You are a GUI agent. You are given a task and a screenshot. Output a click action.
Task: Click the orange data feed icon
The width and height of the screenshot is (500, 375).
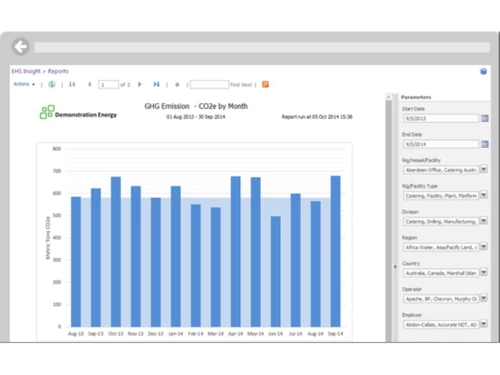[265, 84]
